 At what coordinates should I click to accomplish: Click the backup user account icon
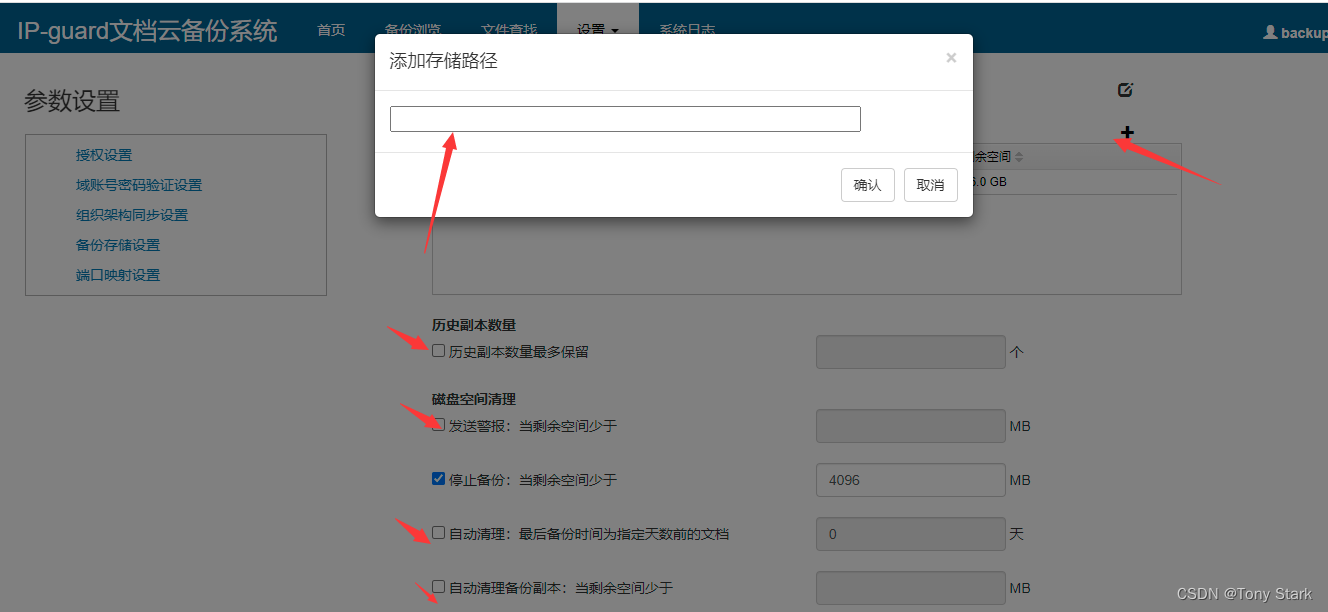1271,32
